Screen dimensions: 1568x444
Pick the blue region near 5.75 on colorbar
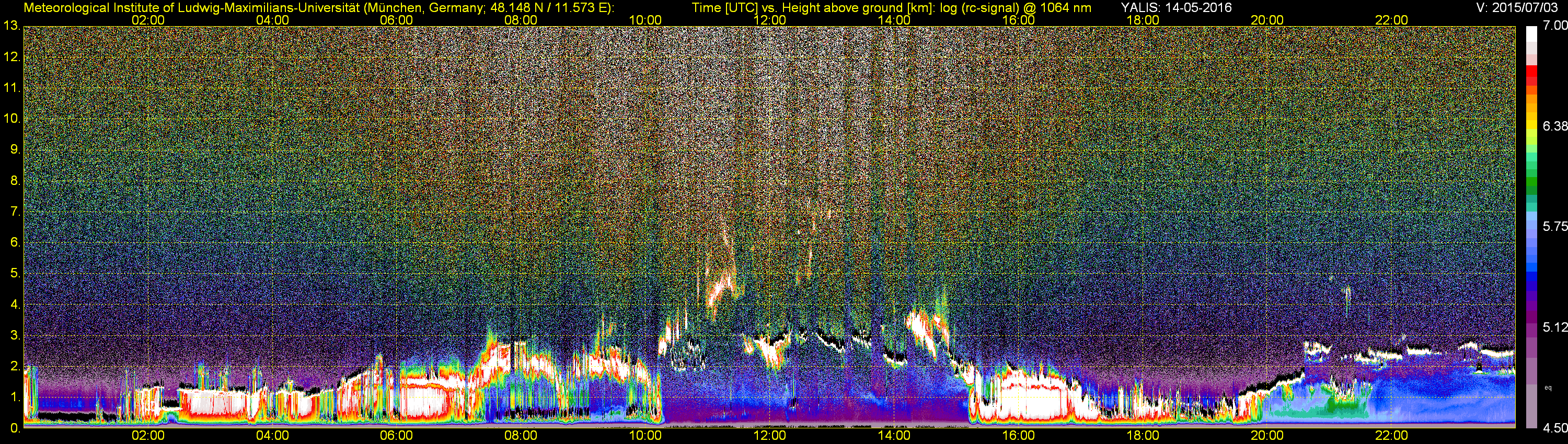pyautogui.click(x=1531, y=226)
